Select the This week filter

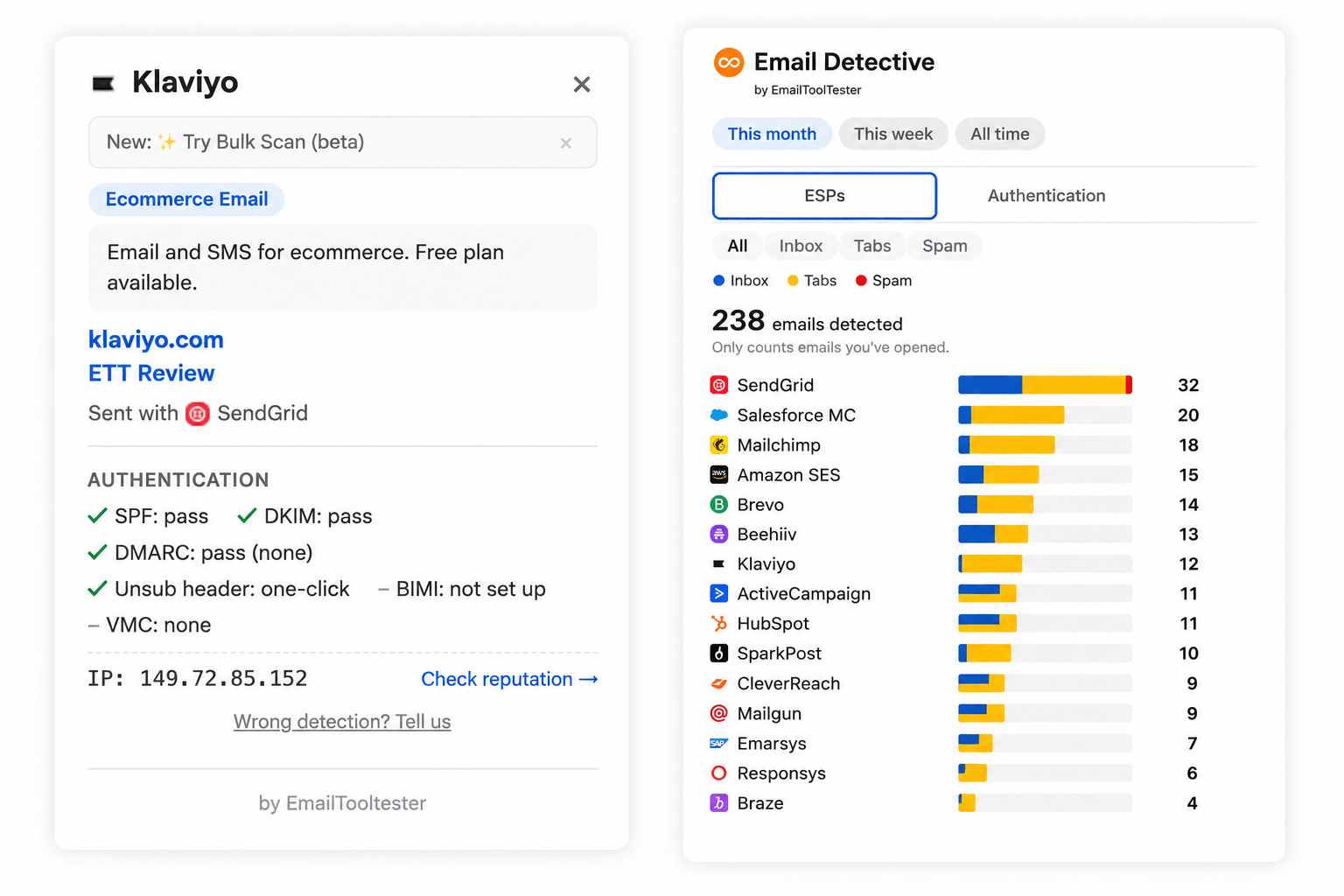pos(893,134)
